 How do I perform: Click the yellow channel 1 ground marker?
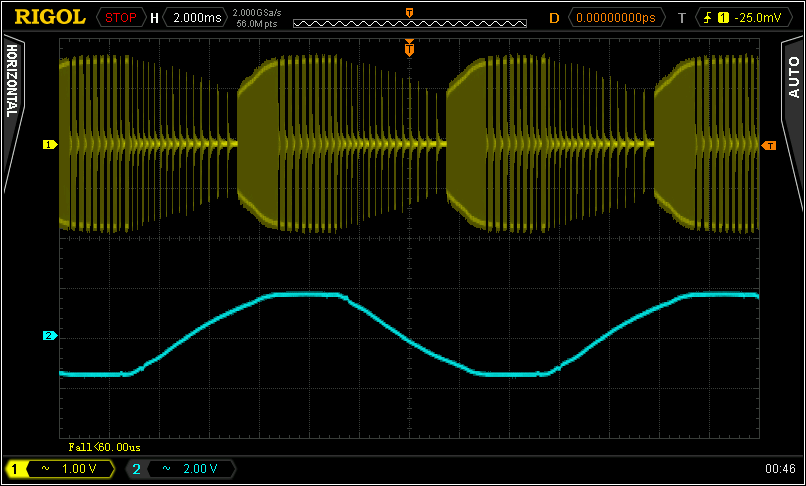point(47,145)
